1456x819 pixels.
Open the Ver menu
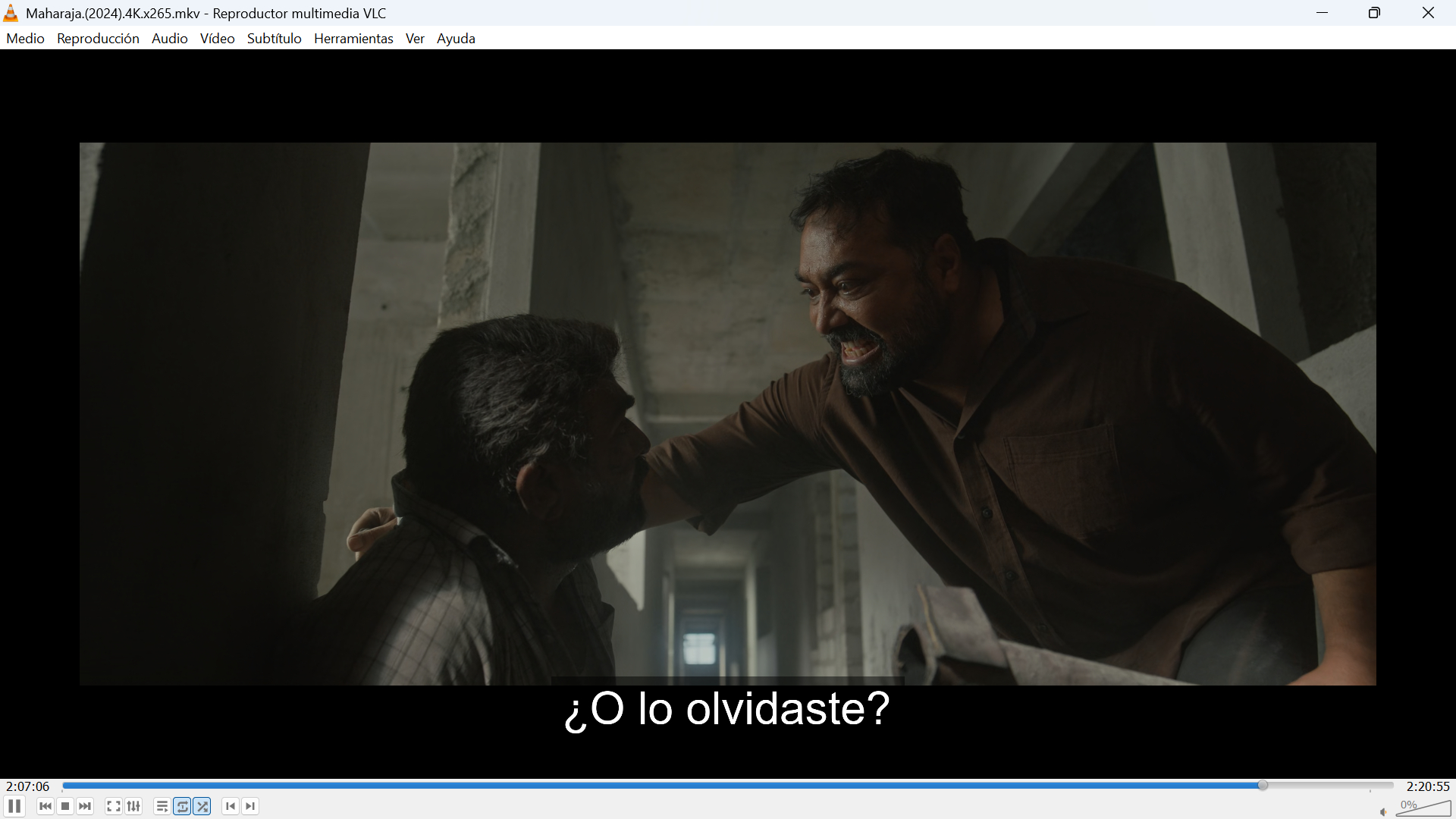415,39
